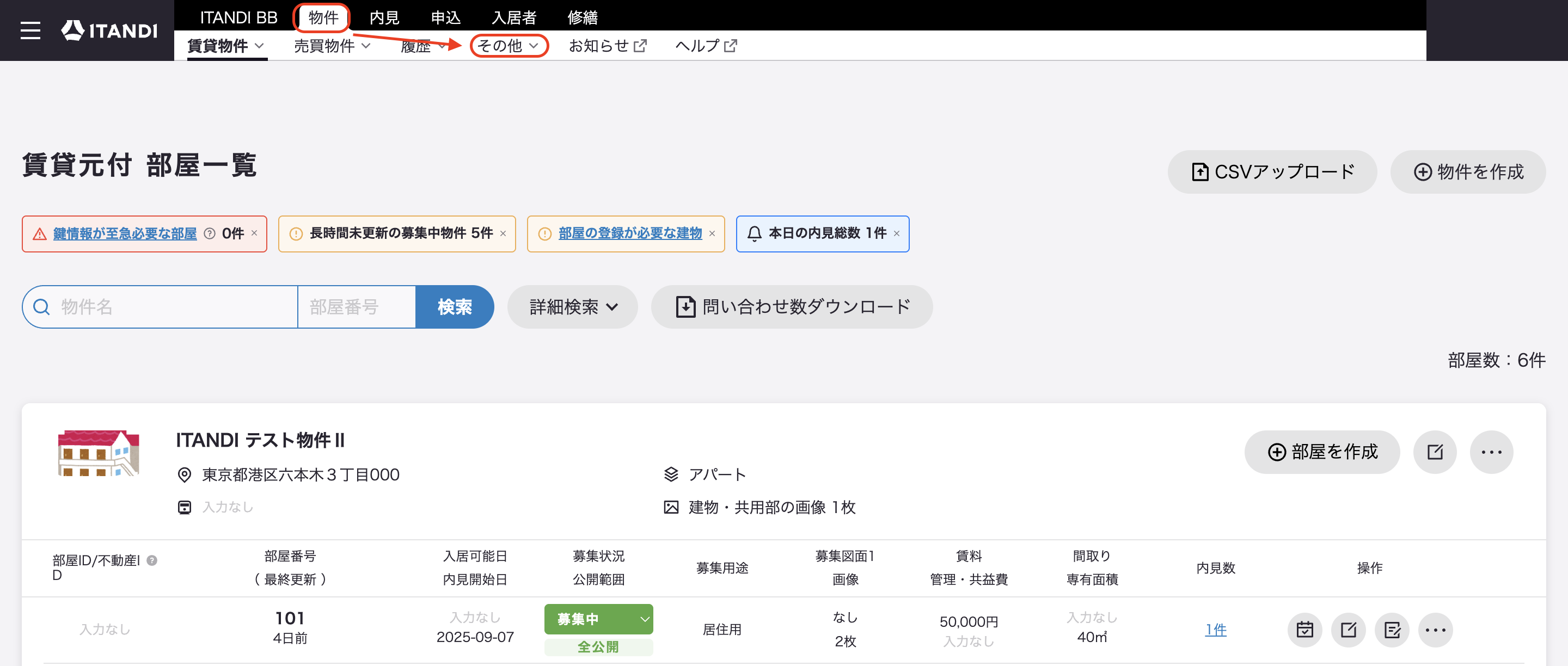
Task: Open the お知らせ external link
Action: [x=608, y=46]
